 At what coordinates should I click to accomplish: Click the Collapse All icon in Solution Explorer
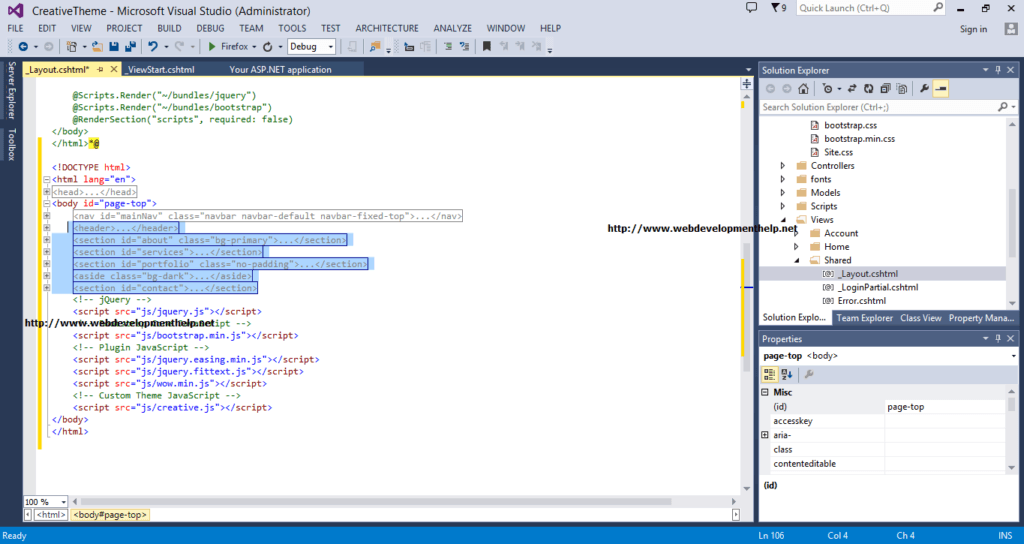pos(885,89)
